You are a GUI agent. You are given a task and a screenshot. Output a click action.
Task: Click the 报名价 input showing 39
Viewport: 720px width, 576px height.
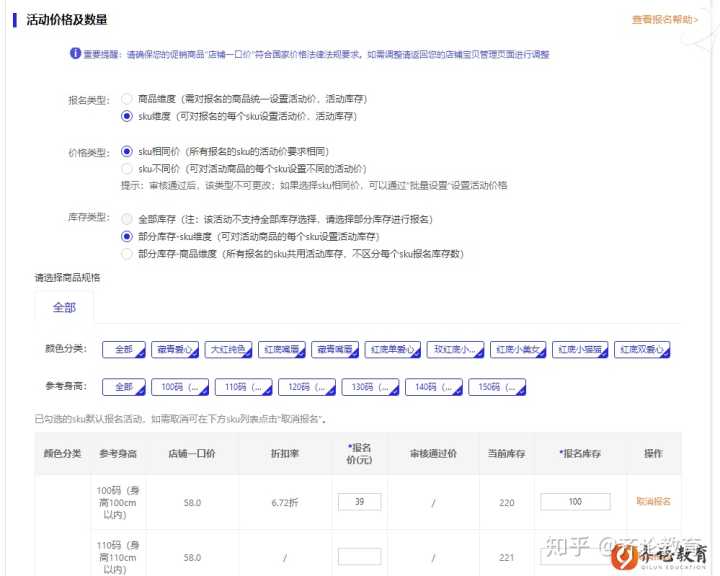[359, 502]
